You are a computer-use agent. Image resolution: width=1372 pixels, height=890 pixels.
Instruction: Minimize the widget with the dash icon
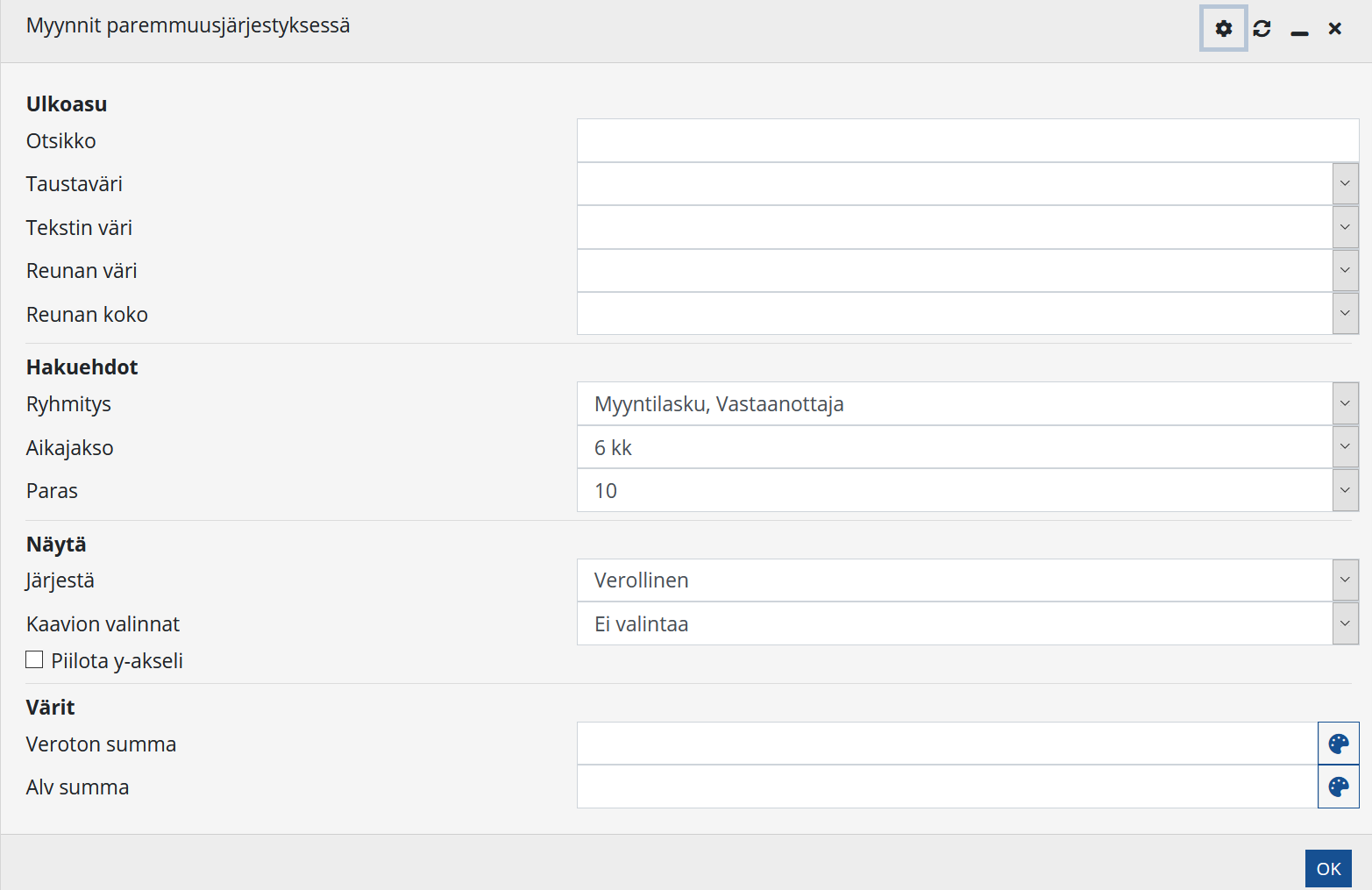(1299, 31)
